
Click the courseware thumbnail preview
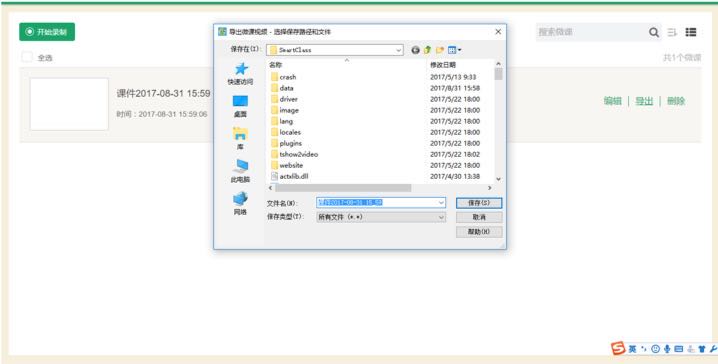(69, 104)
